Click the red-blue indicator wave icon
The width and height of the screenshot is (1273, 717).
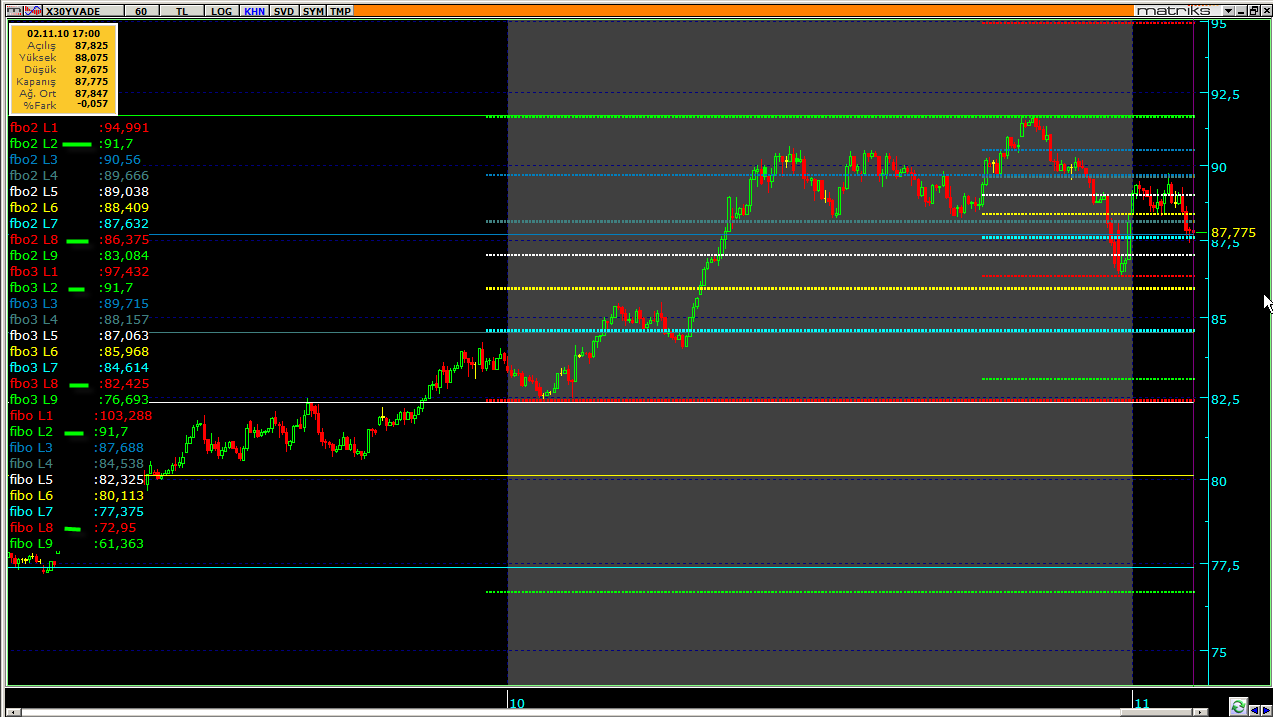tap(32, 11)
